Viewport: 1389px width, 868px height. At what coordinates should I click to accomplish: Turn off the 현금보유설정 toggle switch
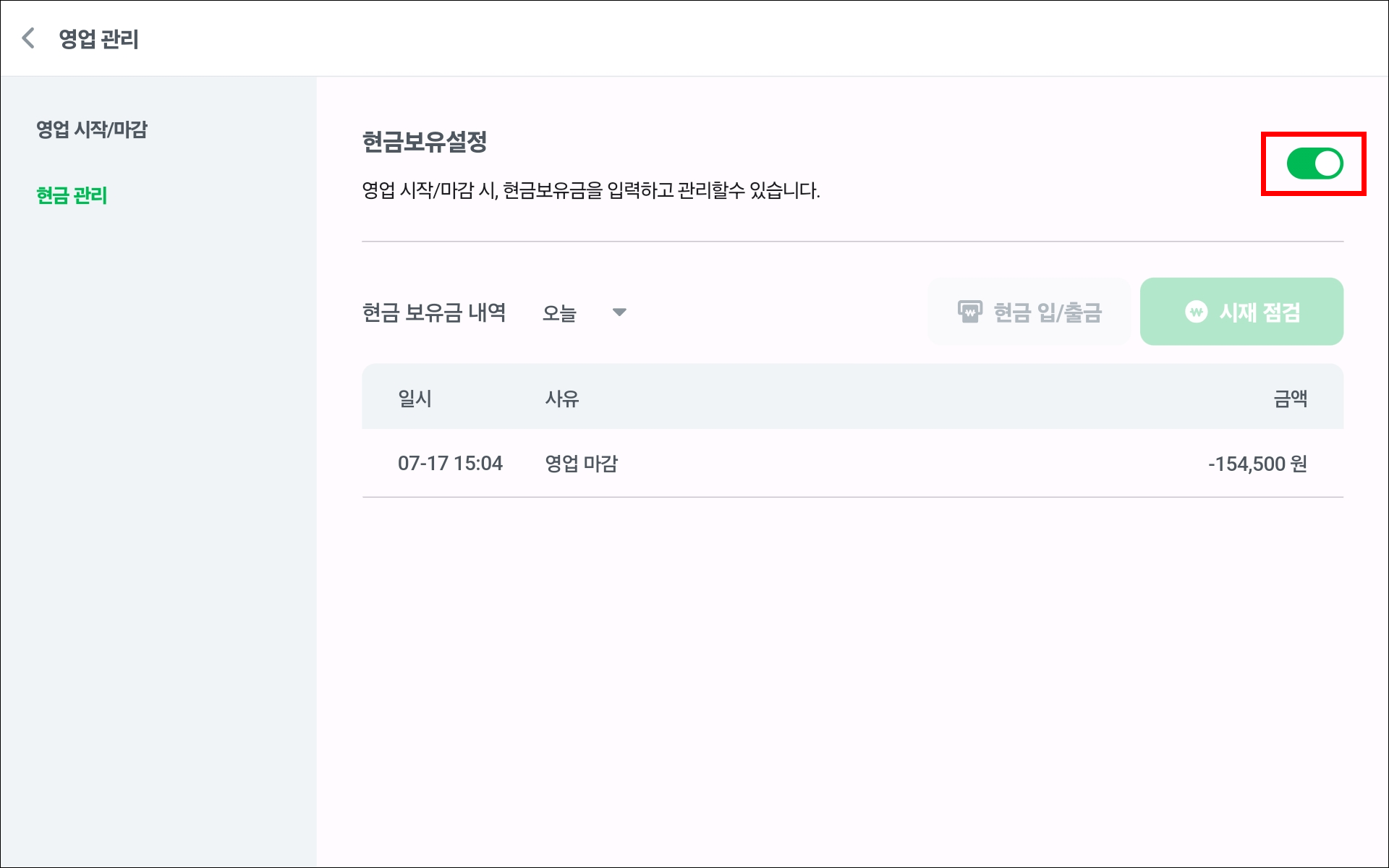1314,163
